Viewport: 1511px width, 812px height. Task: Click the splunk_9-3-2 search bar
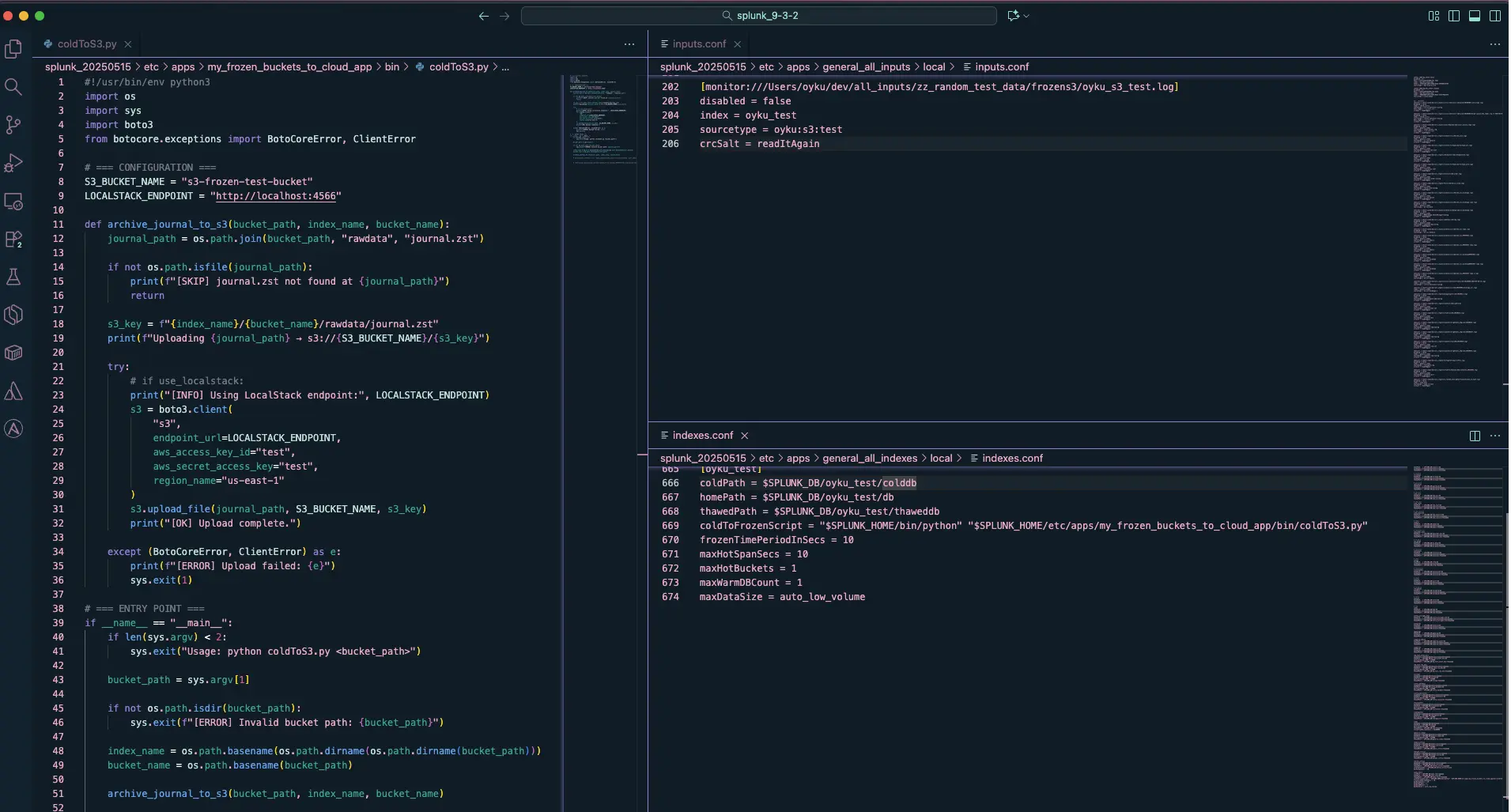pyautogui.click(x=759, y=16)
